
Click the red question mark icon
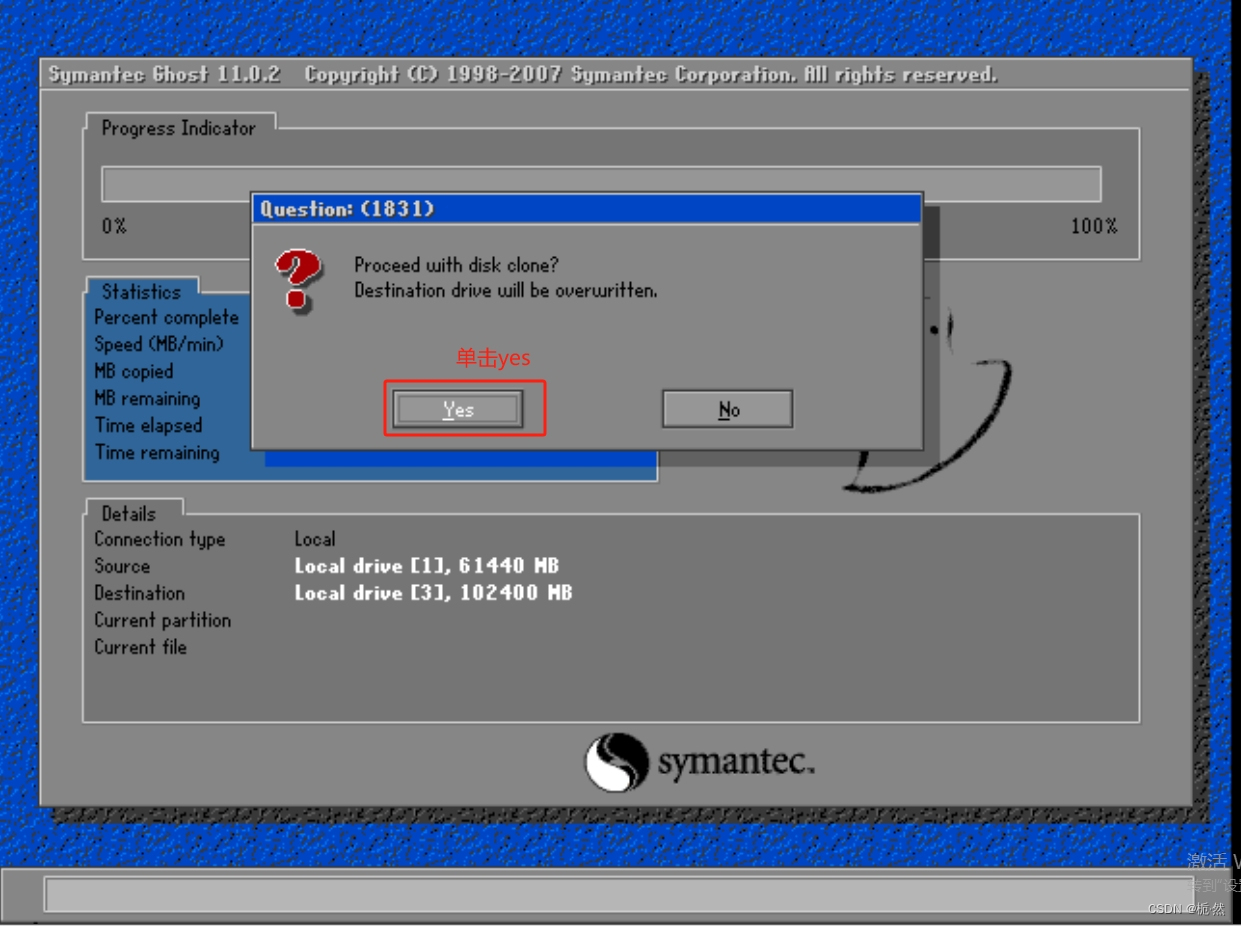point(298,280)
